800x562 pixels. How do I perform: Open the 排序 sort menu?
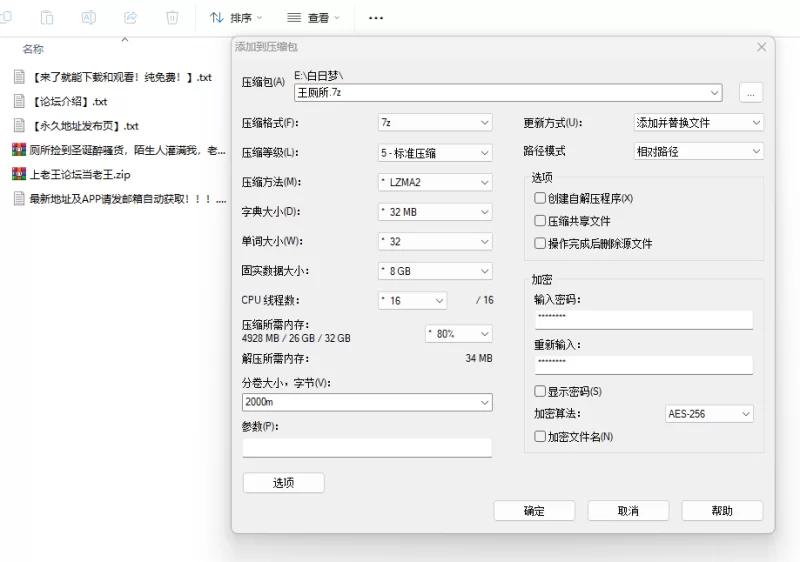[x=235, y=18]
